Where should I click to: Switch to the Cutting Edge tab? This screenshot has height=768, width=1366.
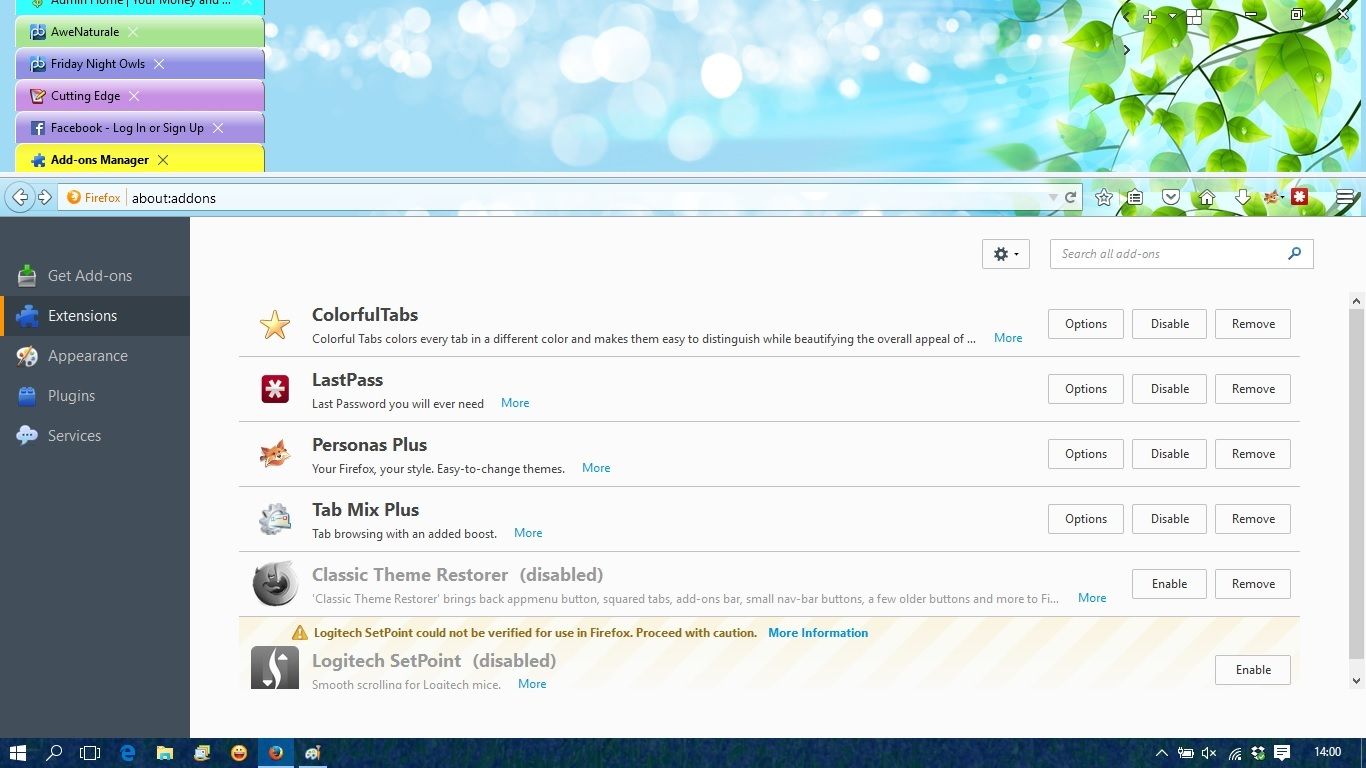coord(140,96)
